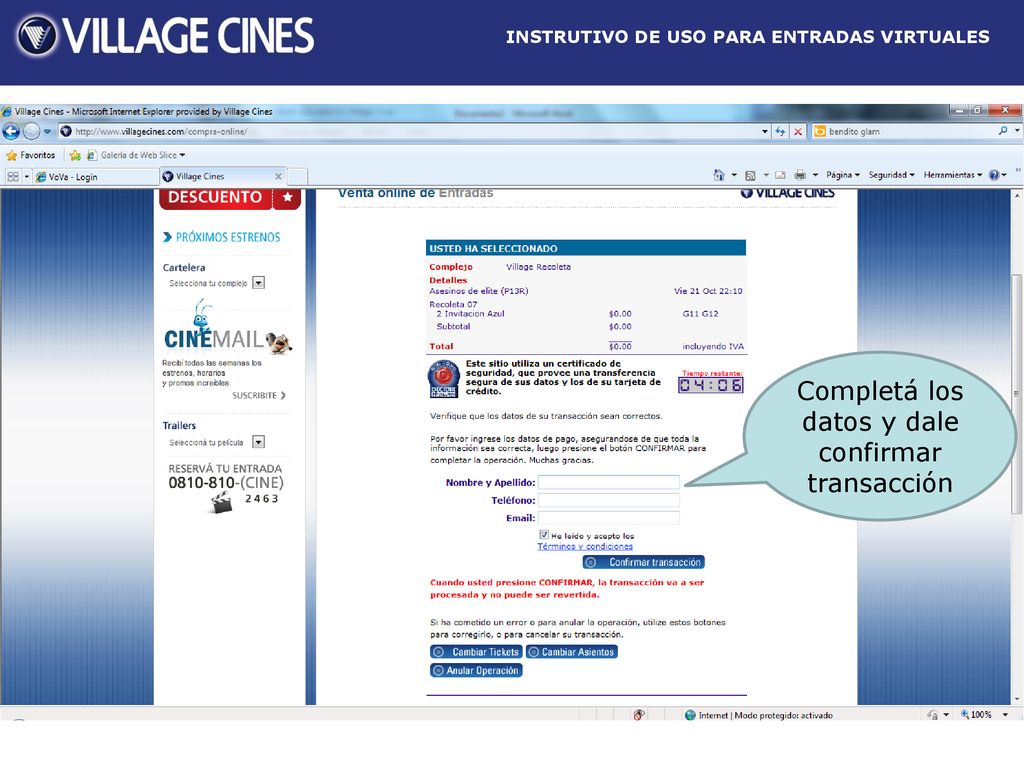1024x768 pixels.
Task: Click the search box containing bendito glam
Action: tap(904, 131)
